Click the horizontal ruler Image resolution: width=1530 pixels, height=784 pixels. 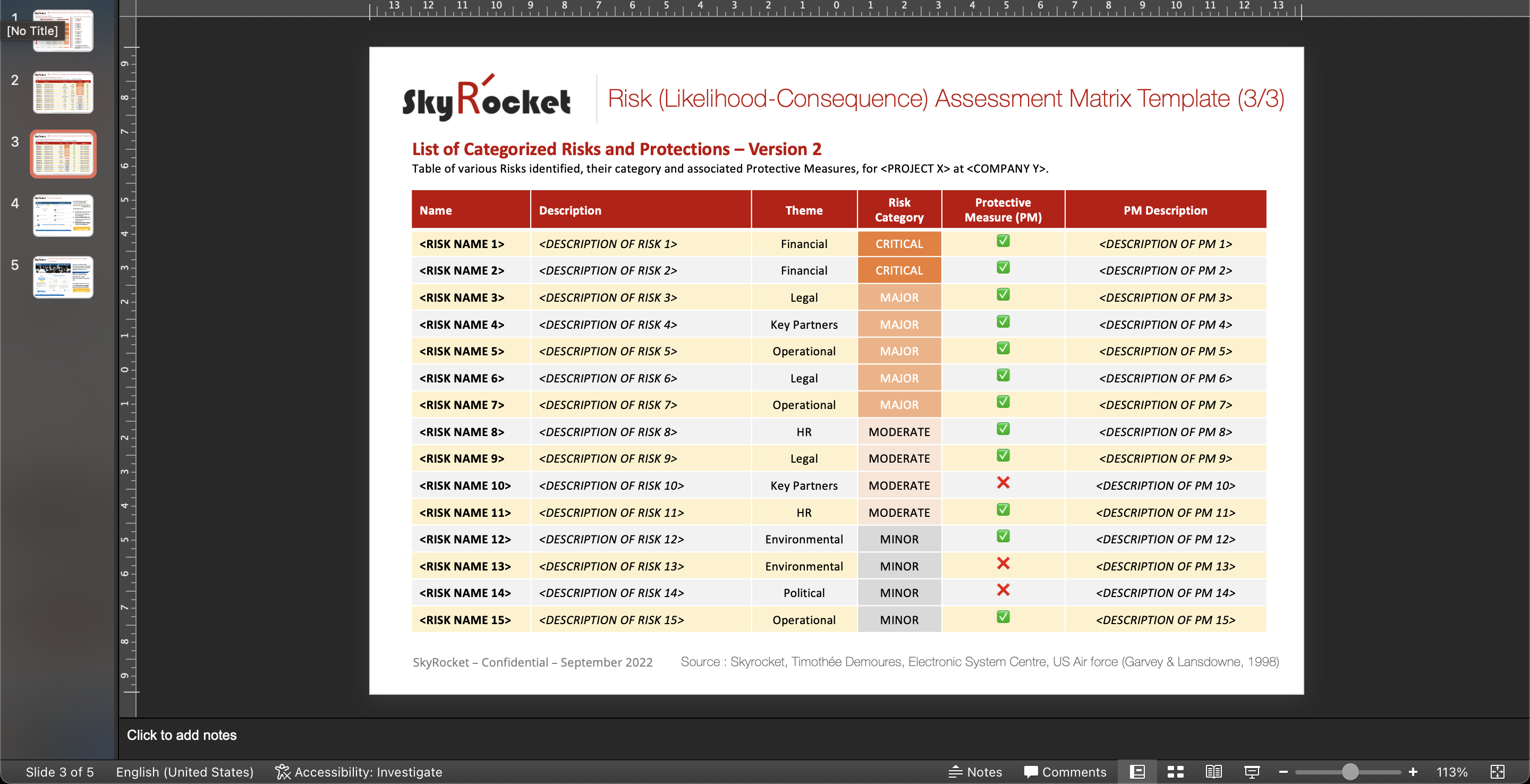click(x=836, y=8)
